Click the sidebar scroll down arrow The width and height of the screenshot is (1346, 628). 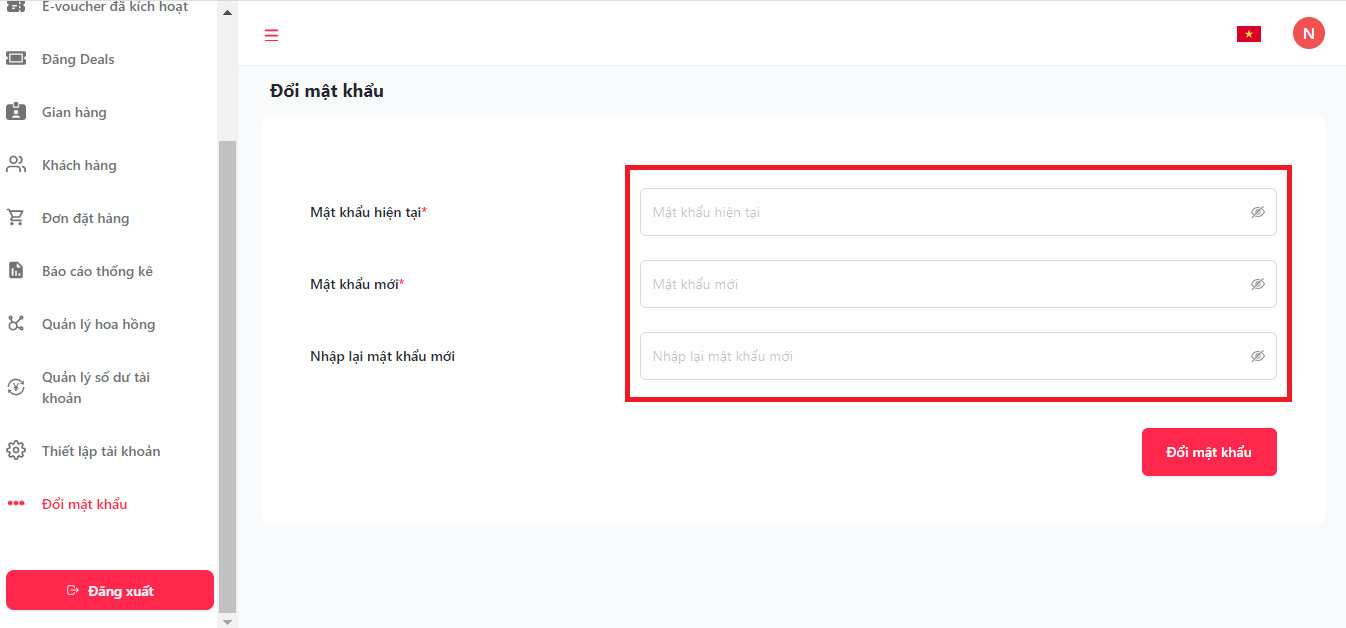[227, 621]
